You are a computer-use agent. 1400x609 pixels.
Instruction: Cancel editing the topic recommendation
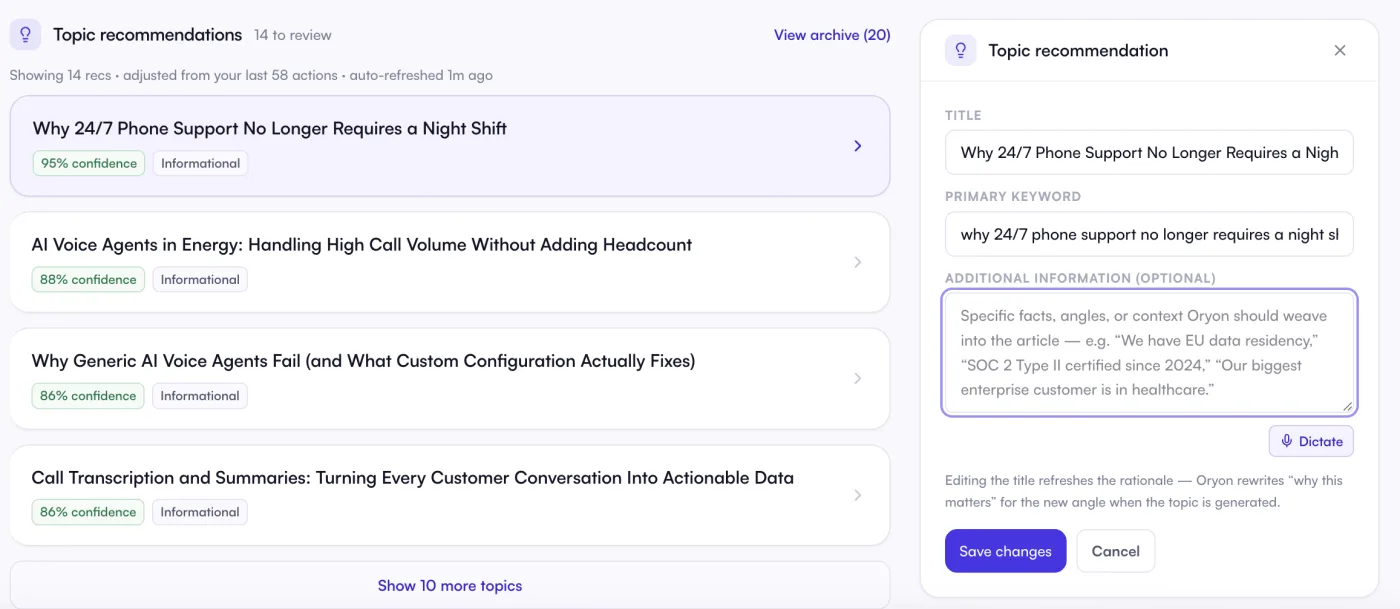point(1115,551)
